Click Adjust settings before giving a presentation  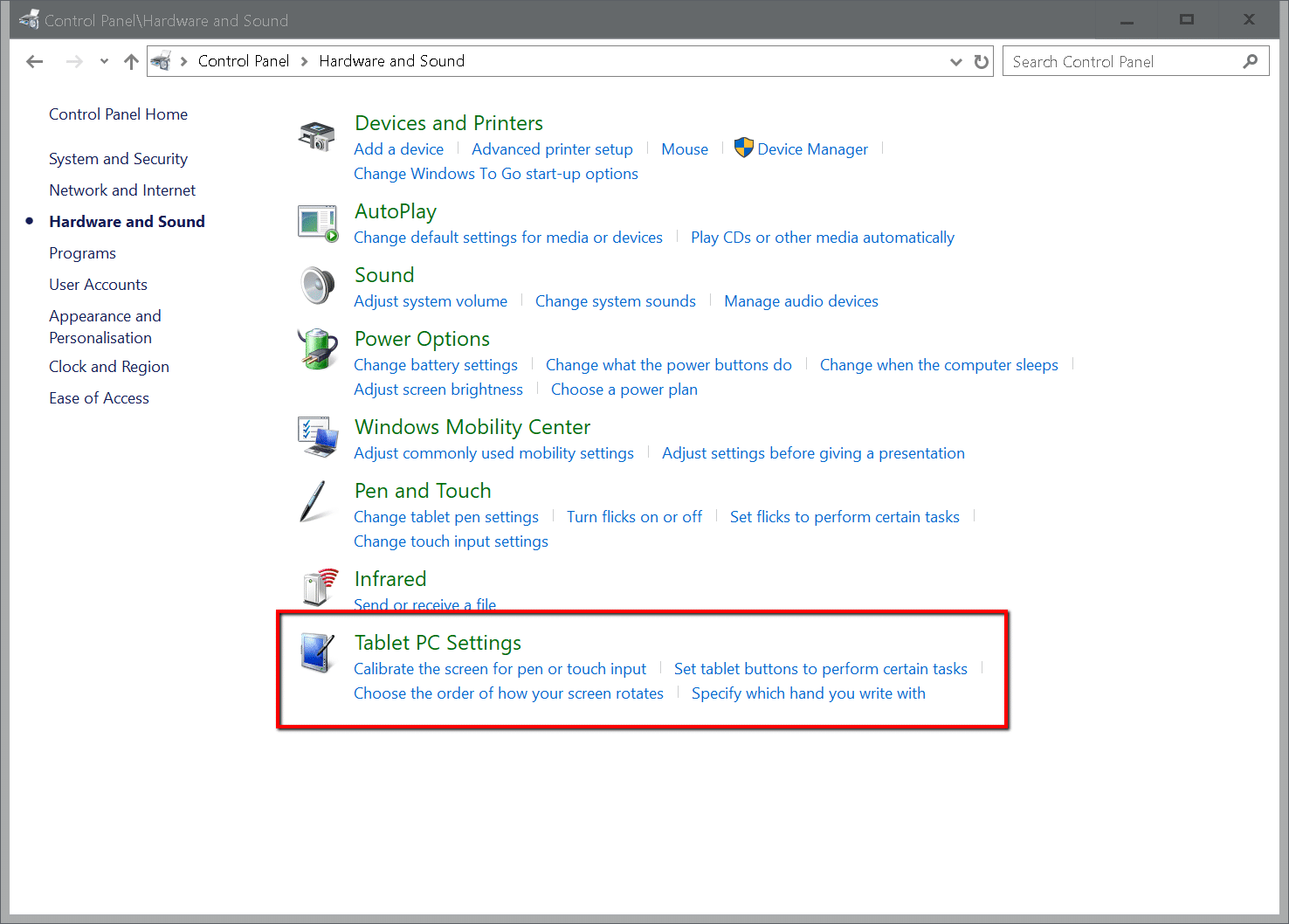pyautogui.click(x=813, y=453)
